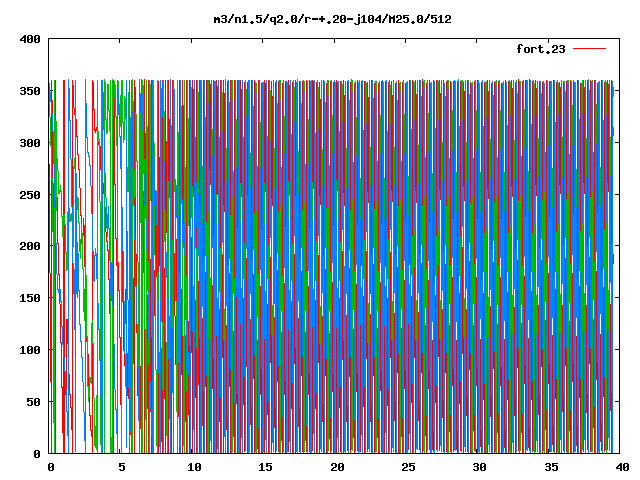
Task: Click the y-axis label 100
Action: pyautogui.click(x=30, y=350)
